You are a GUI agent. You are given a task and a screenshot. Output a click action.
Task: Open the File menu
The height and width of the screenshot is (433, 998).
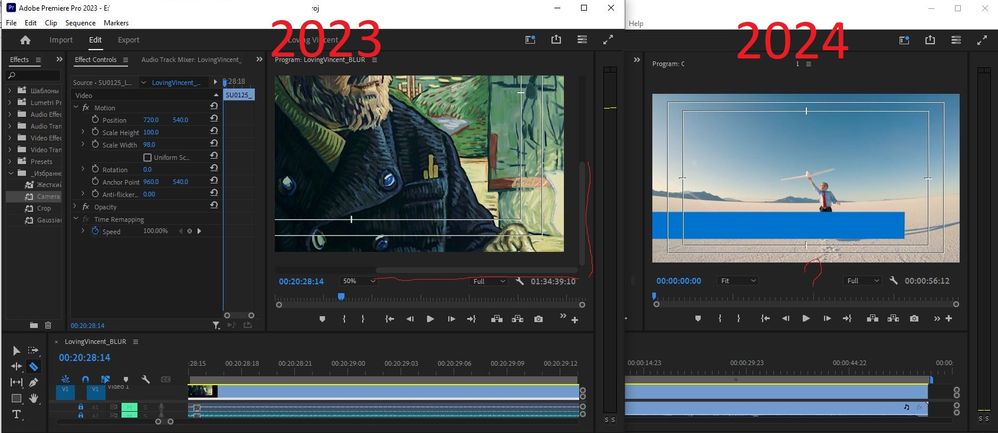(11, 23)
